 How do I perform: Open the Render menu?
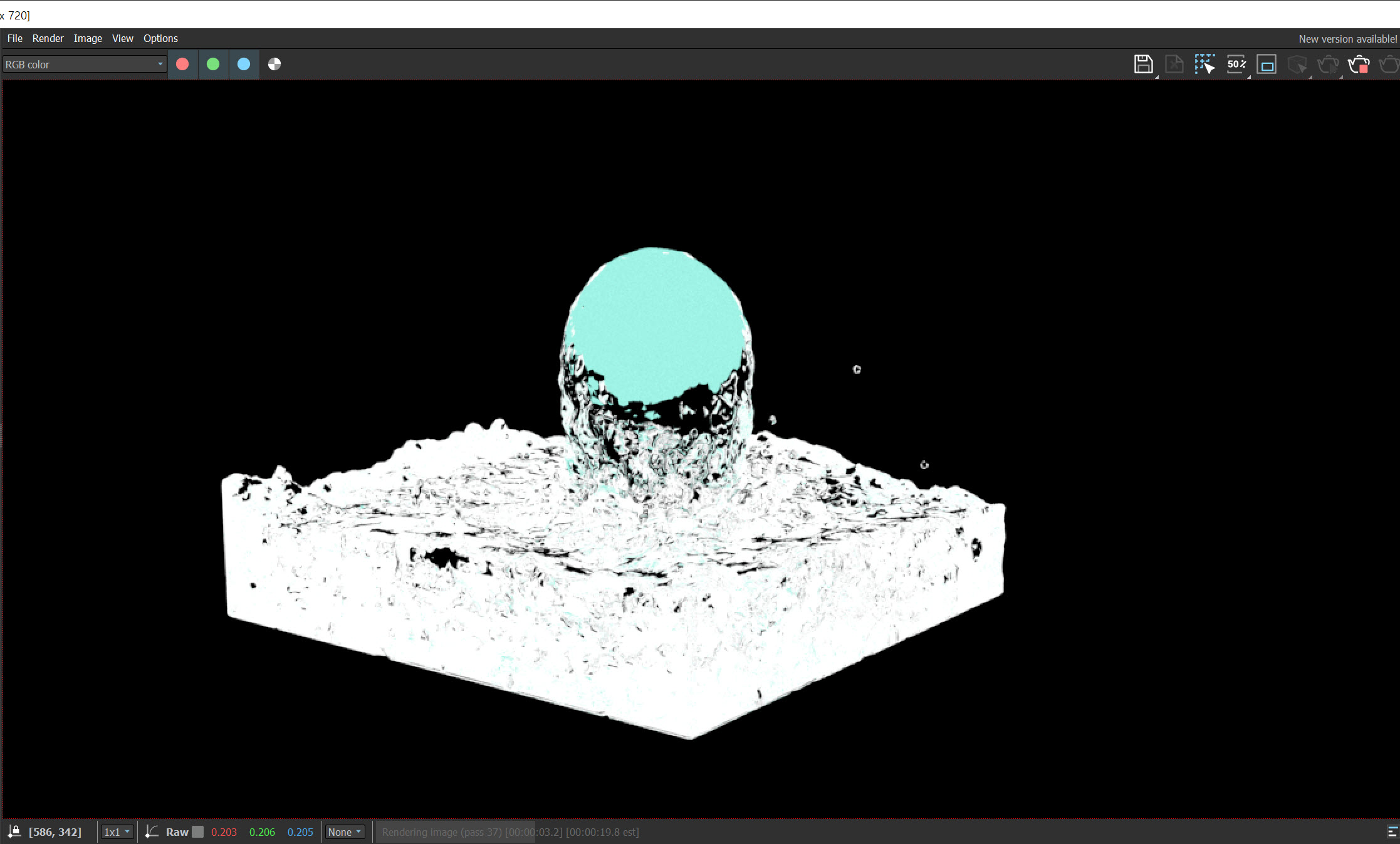(x=48, y=38)
